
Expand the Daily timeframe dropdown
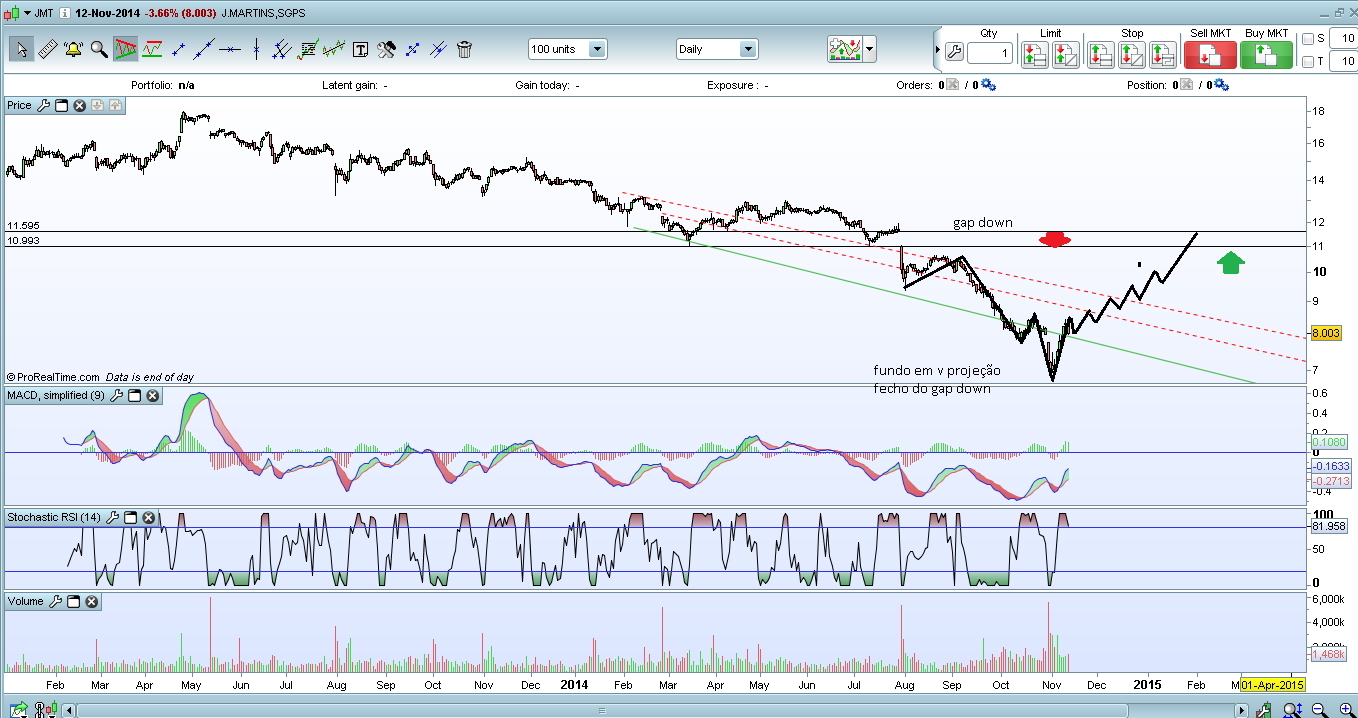747,49
